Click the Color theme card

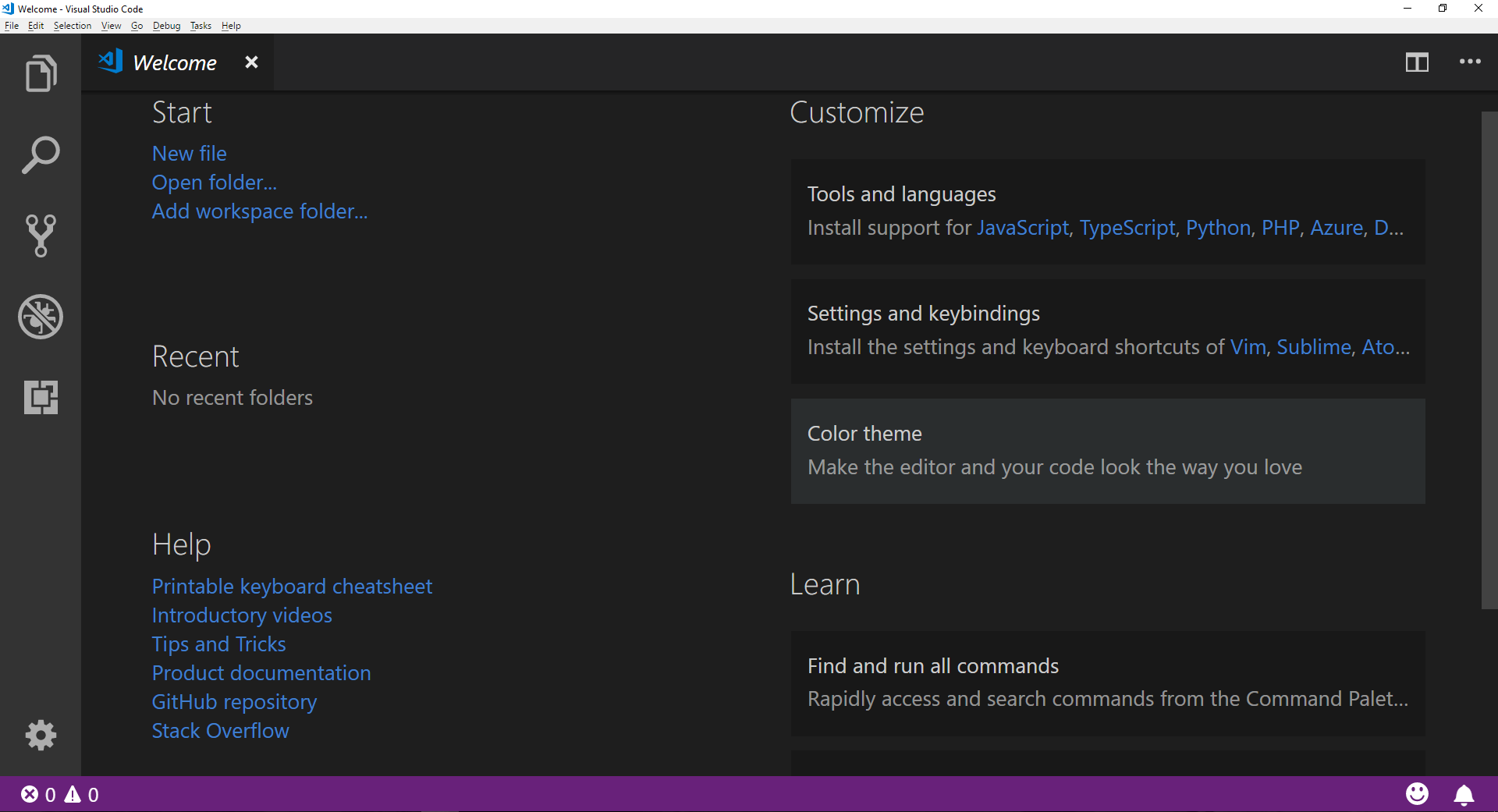point(1108,451)
